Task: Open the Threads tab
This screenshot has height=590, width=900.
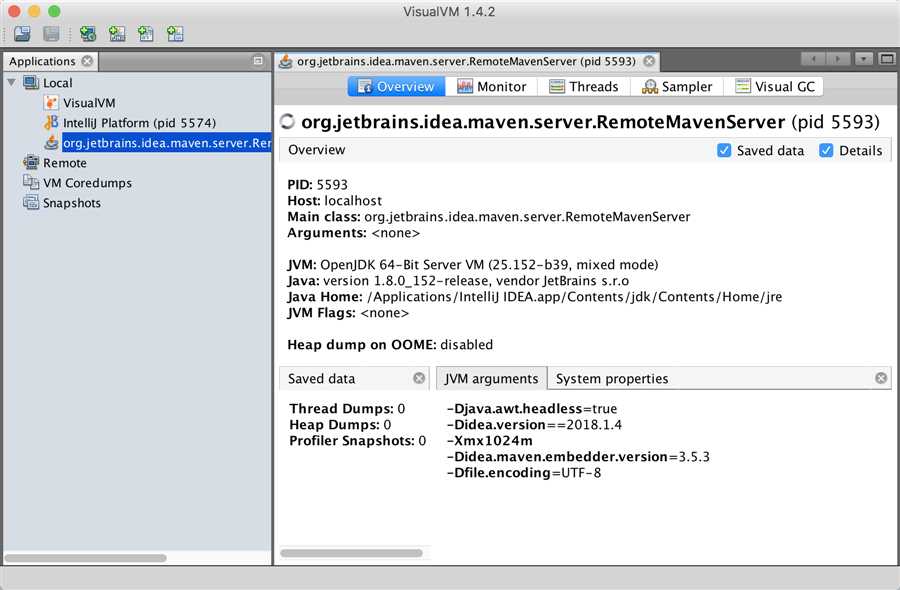Action: 584,87
